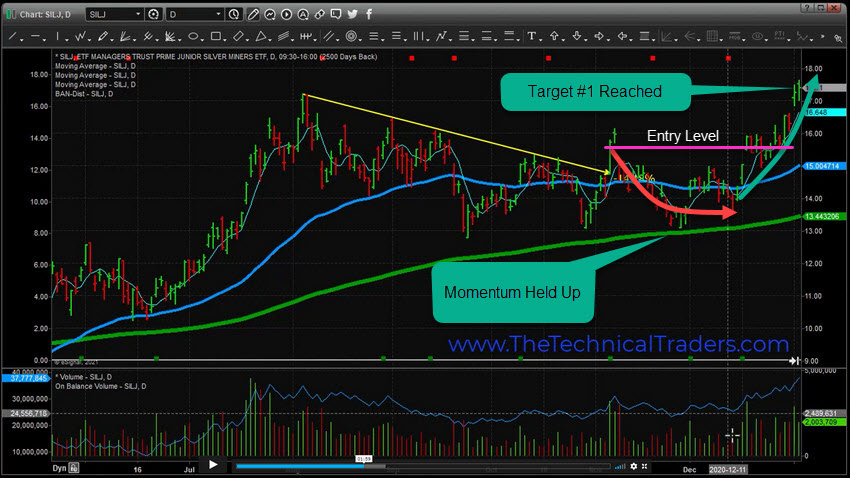Expand the Gann fan tool dropdown arrow

(x=180, y=39)
